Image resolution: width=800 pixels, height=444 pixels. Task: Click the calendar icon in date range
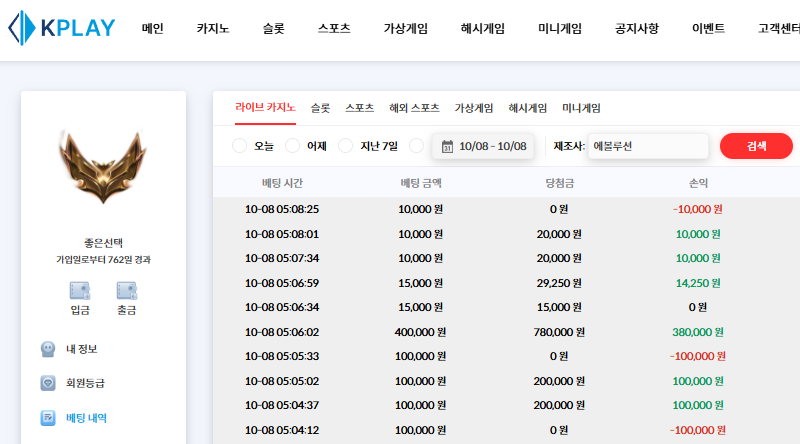[447, 146]
